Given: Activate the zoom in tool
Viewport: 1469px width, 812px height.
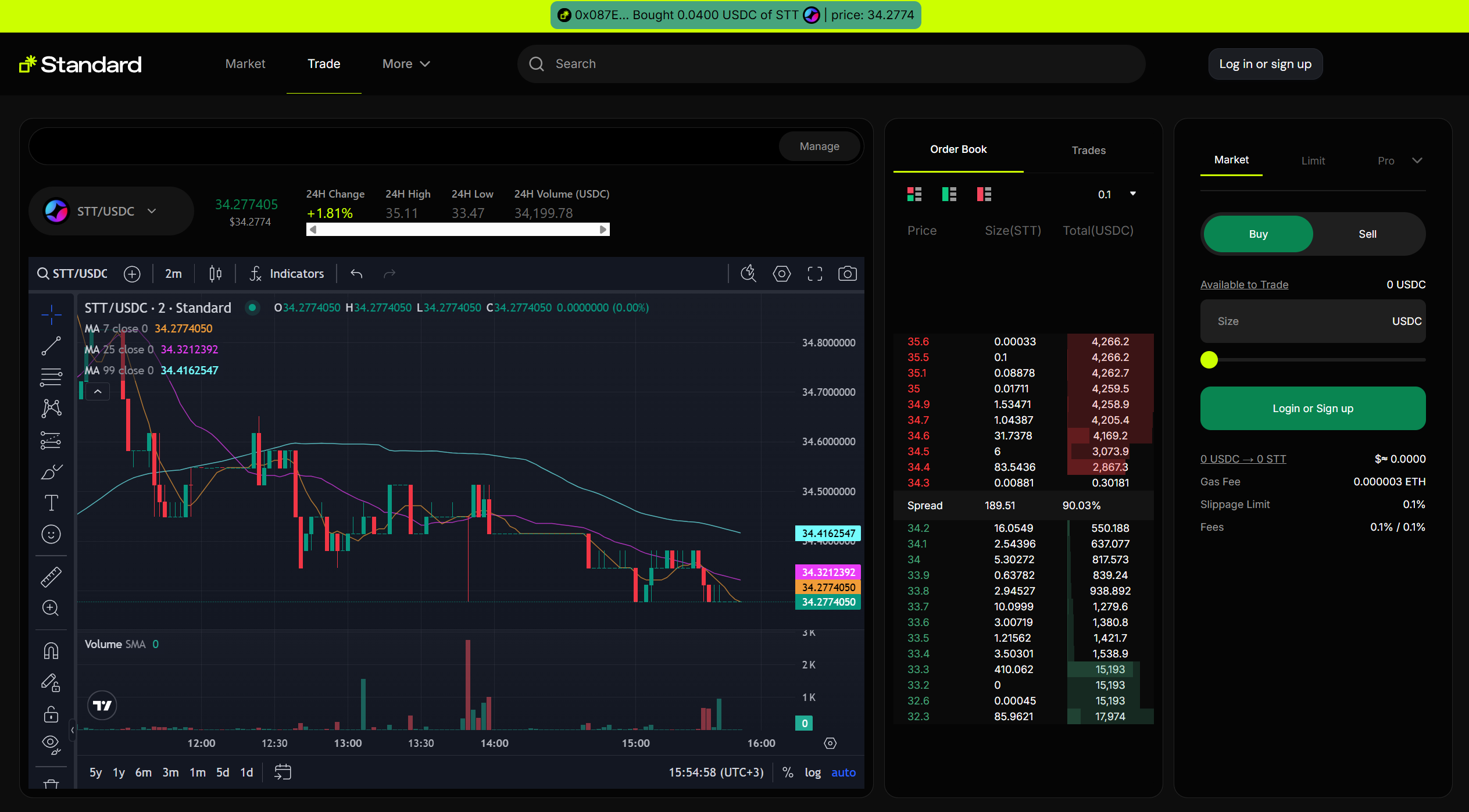Looking at the screenshot, I should (x=51, y=608).
